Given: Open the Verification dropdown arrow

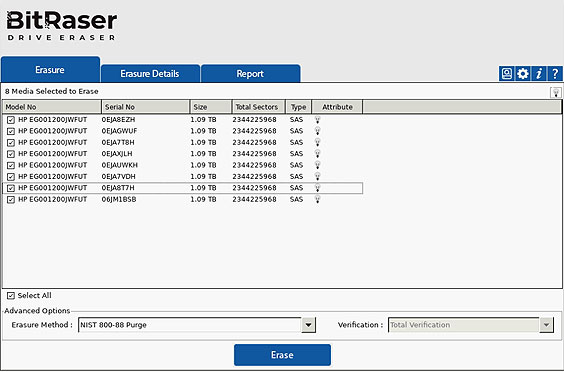Looking at the screenshot, I should coord(546,325).
